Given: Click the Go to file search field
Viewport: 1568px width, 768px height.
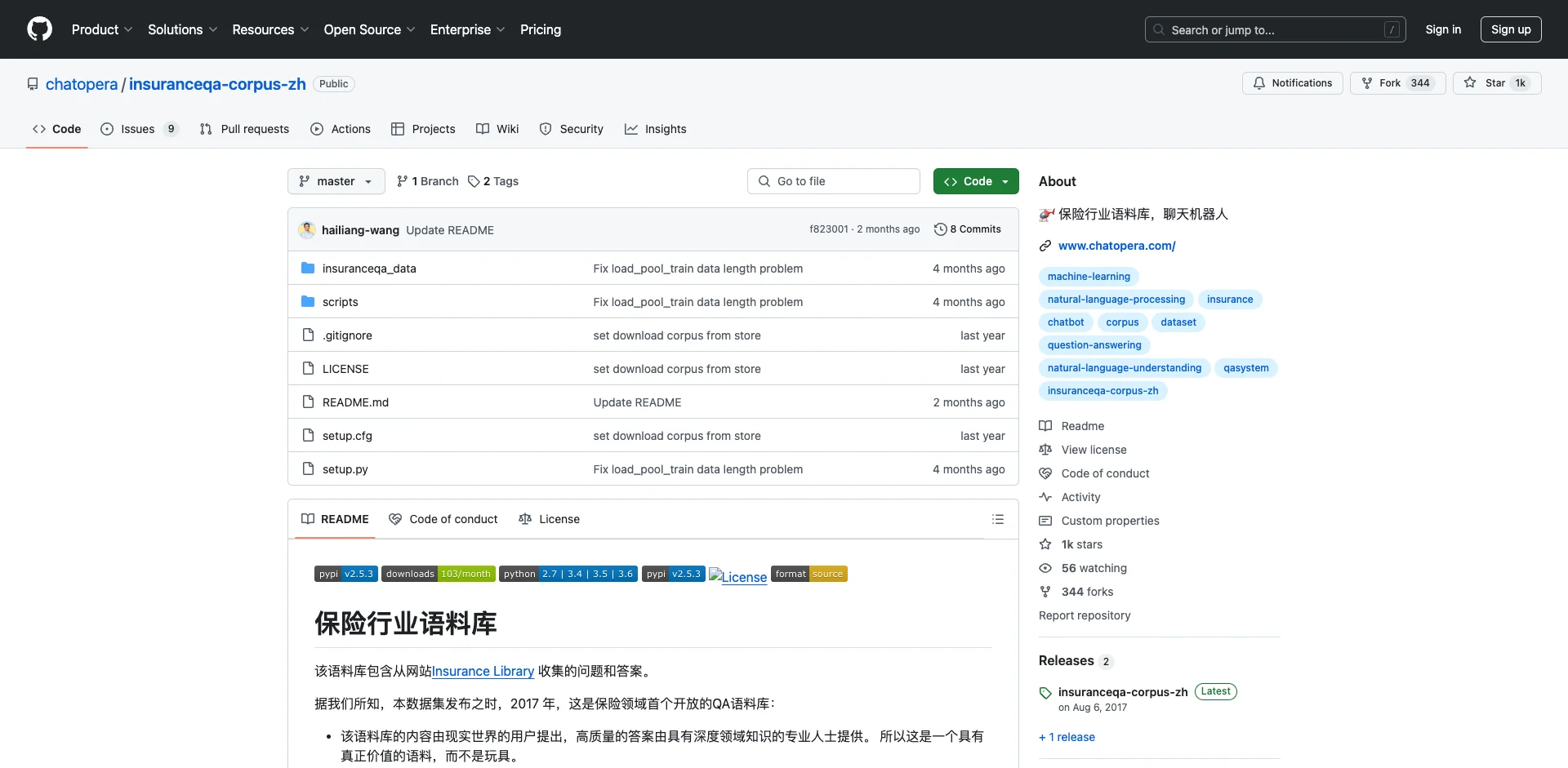Looking at the screenshot, I should [833, 181].
